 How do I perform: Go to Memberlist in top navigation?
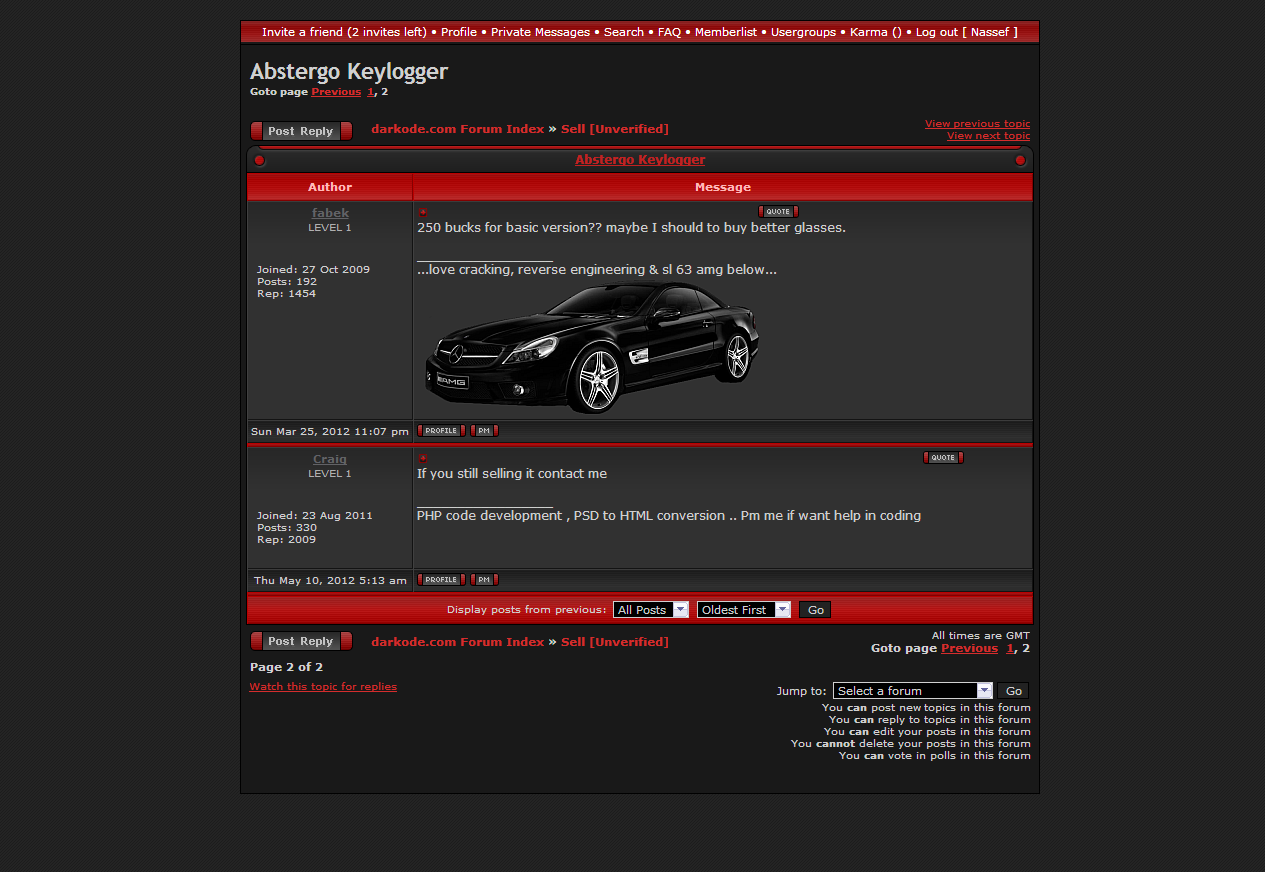(726, 32)
